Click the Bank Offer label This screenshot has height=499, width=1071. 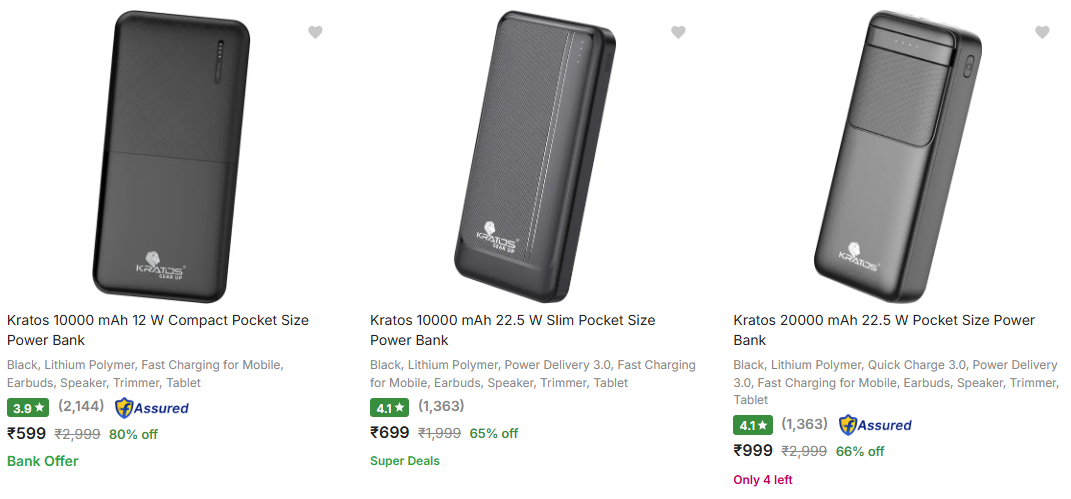pos(42,461)
